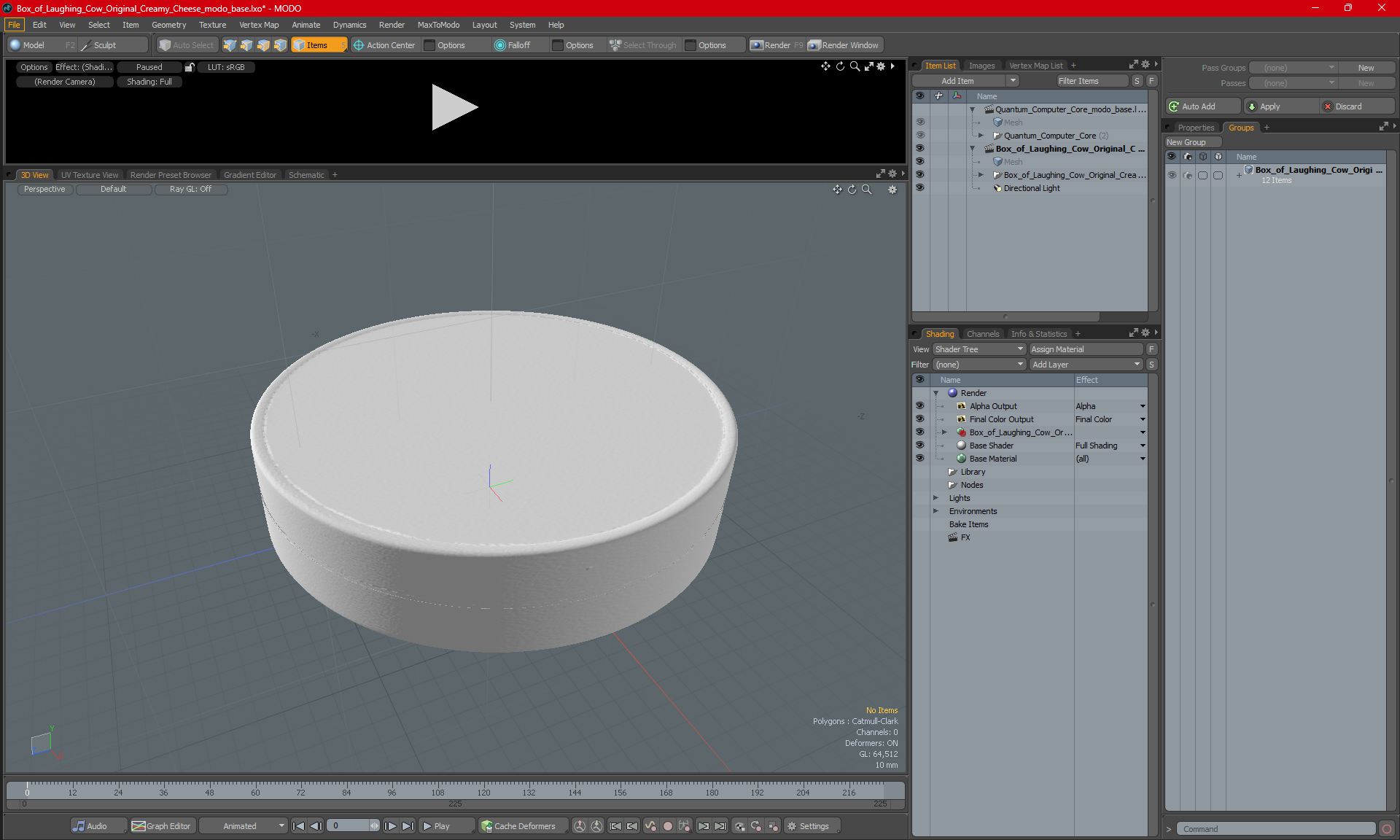Switch to UV Texture View tab
This screenshot has height=840, width=1400.
coord(89,175)
